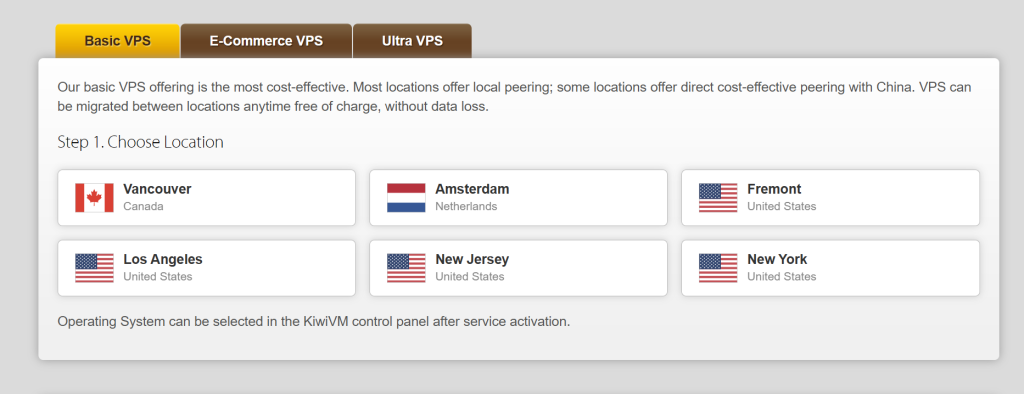The width and height of the screenshot is (1024, 394).
Task: Pick the Fremont location card
Action: [830, 197]
